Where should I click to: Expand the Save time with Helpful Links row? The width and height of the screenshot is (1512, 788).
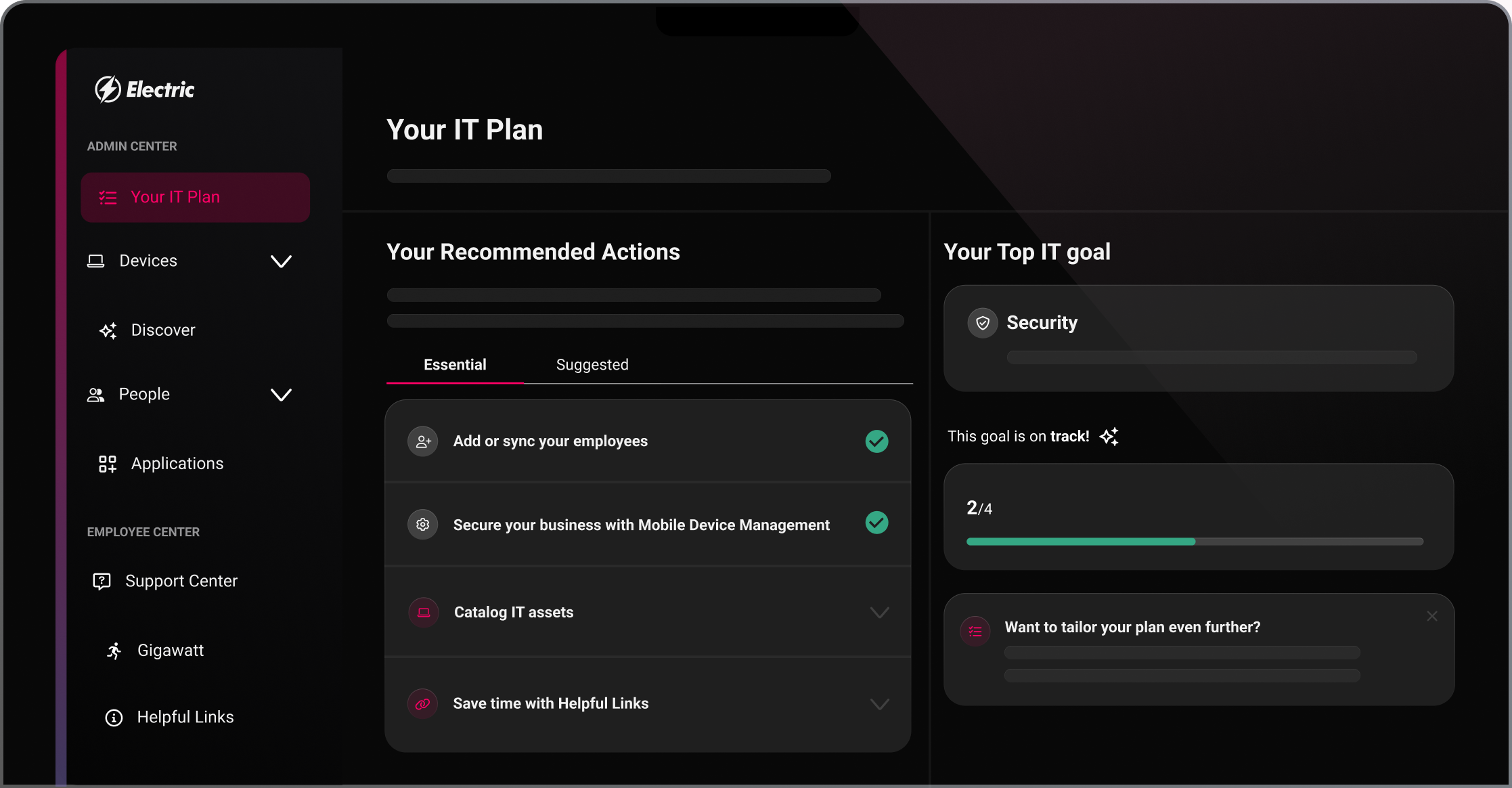879,704
